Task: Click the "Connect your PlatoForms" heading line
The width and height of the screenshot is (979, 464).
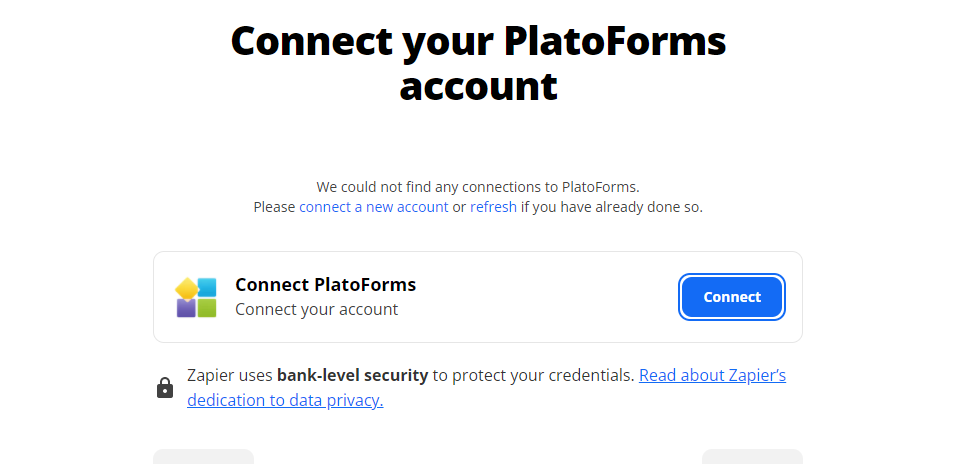Action: click(x=478, y=41)
